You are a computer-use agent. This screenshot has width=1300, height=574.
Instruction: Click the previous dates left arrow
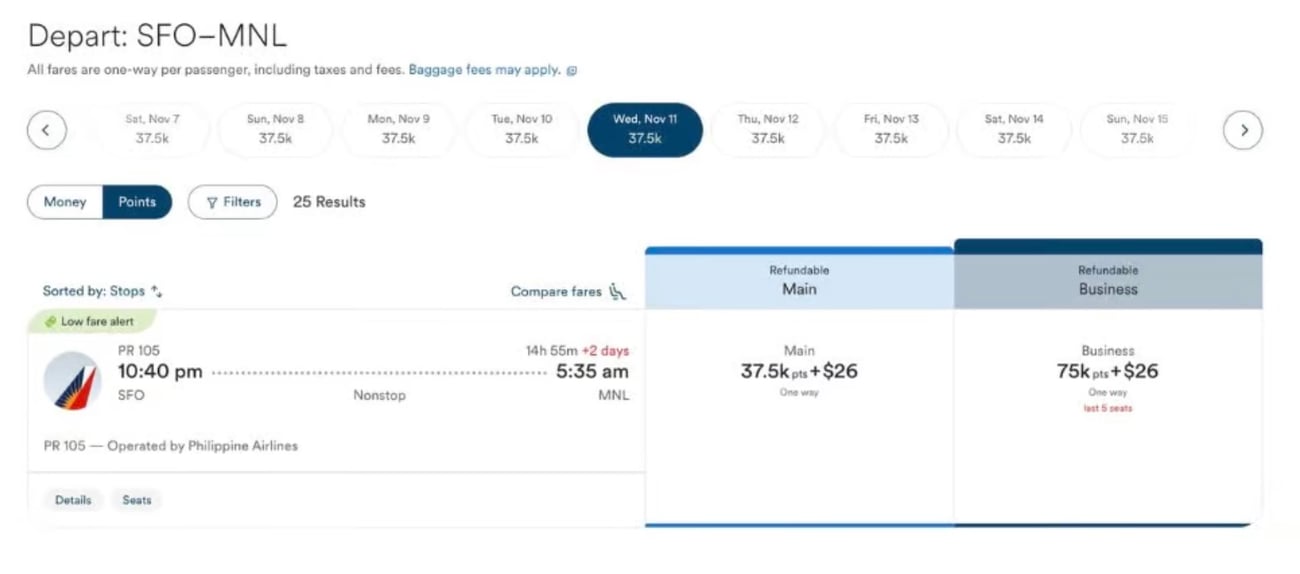pyautogui.click(x=47, y=130)
